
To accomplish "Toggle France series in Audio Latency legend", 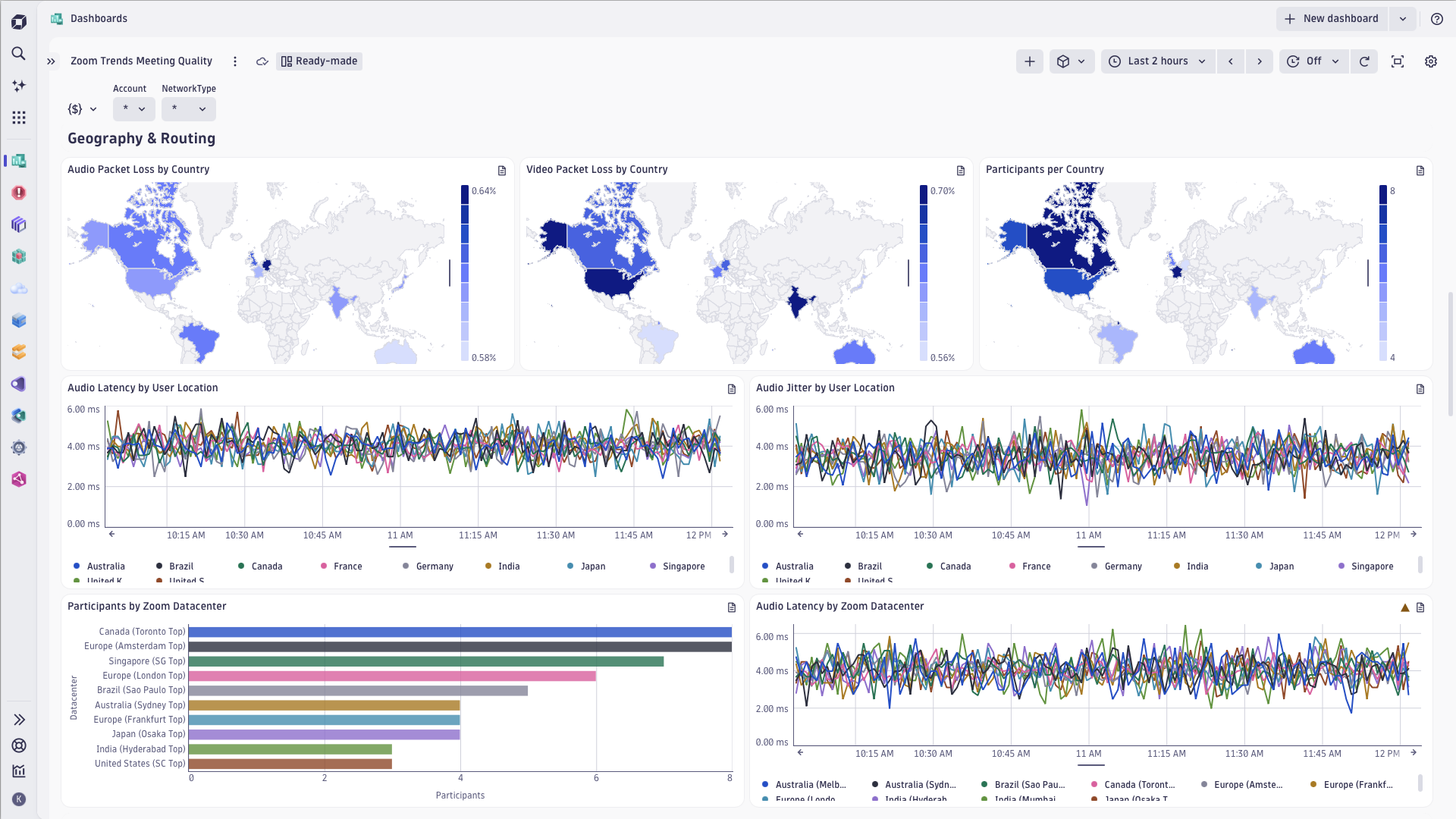I will tap(341, 566).
